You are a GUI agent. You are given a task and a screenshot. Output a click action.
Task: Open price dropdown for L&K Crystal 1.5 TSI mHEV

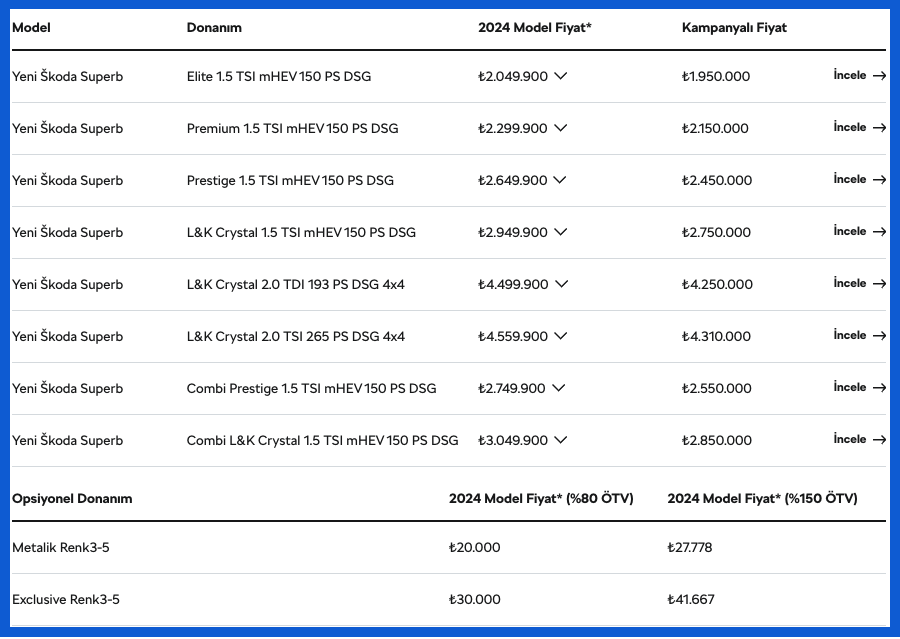point(561,232)
